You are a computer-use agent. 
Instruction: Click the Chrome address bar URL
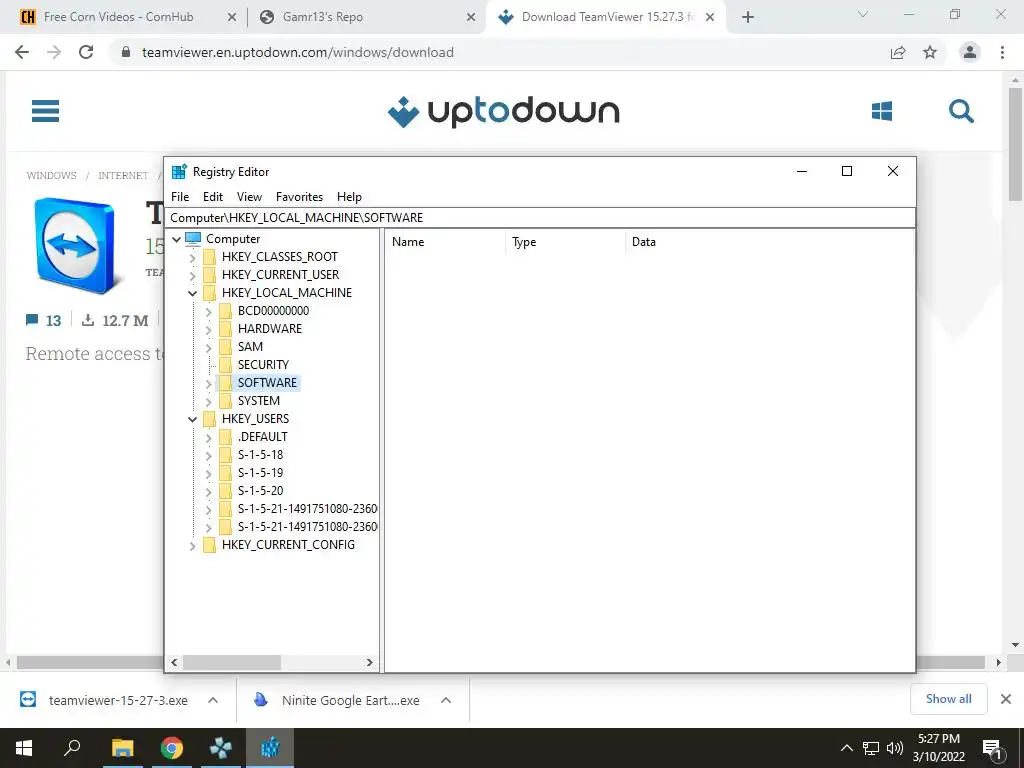click(298, 52)
